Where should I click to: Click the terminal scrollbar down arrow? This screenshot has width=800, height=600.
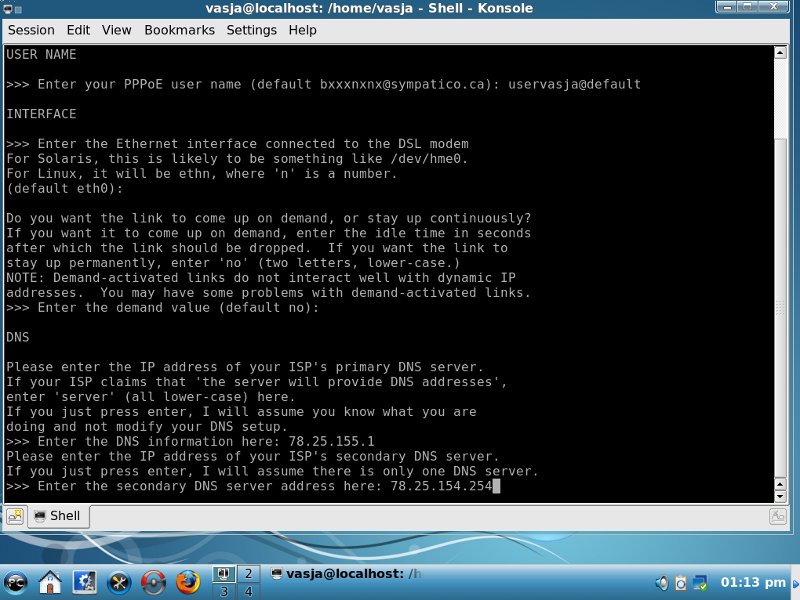(781, 494)
